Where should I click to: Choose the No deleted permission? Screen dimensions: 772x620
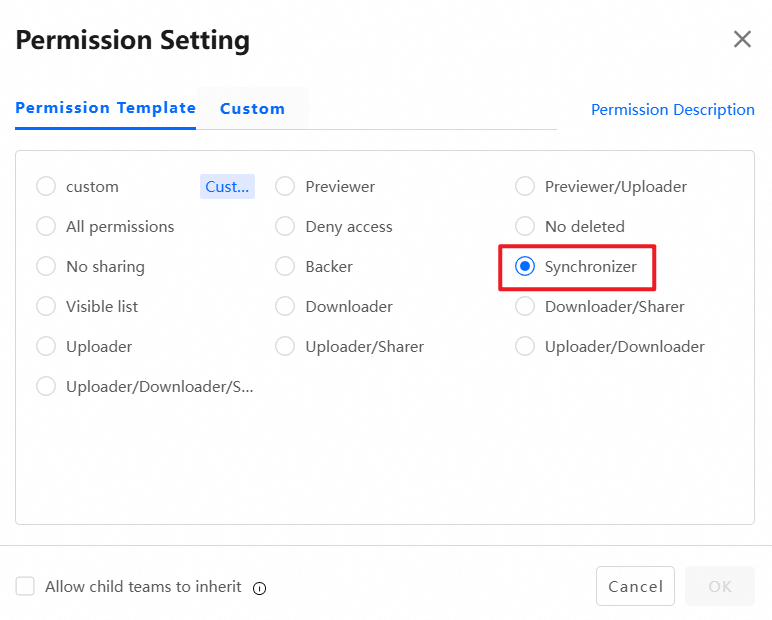pyautogui.click(x=525, y=227)
